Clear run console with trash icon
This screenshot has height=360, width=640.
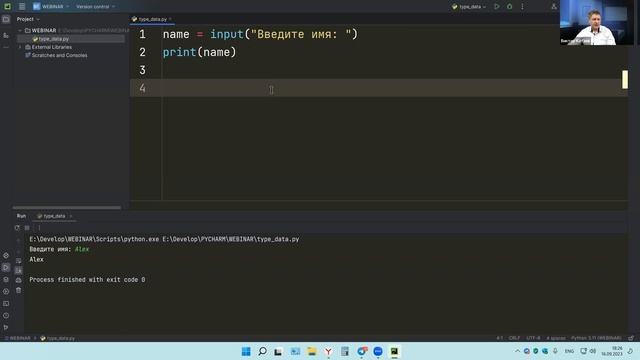click(18, 290)
